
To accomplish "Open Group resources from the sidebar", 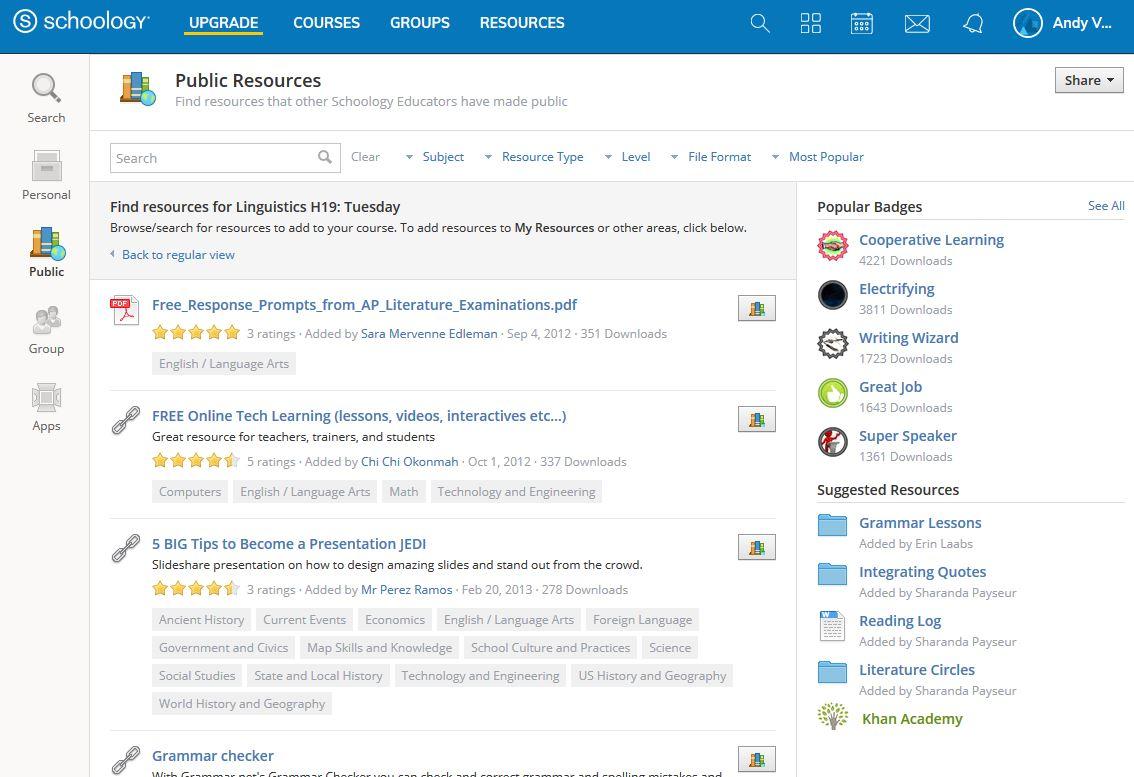I will pyautogui.click(x=46, y=330).
